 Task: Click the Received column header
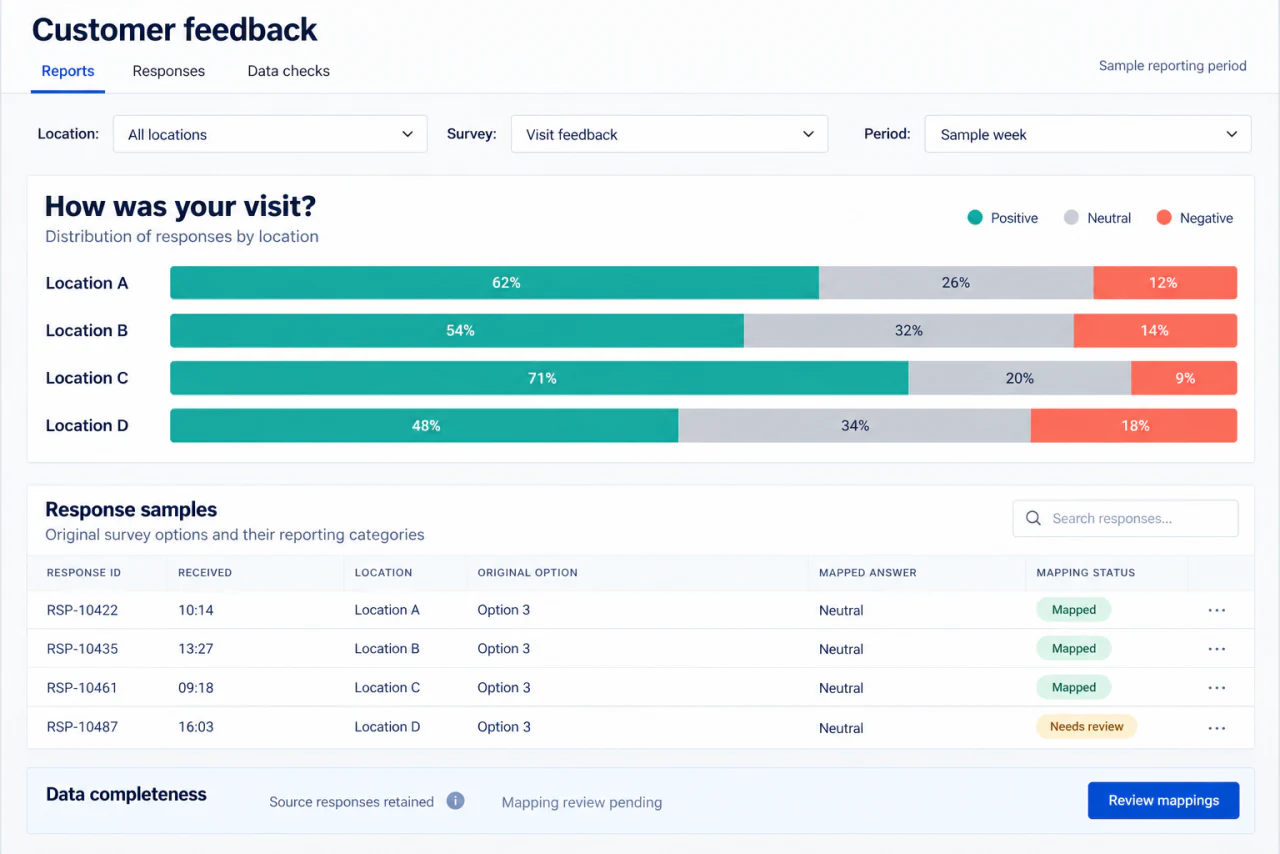click(x=205, y=573)
